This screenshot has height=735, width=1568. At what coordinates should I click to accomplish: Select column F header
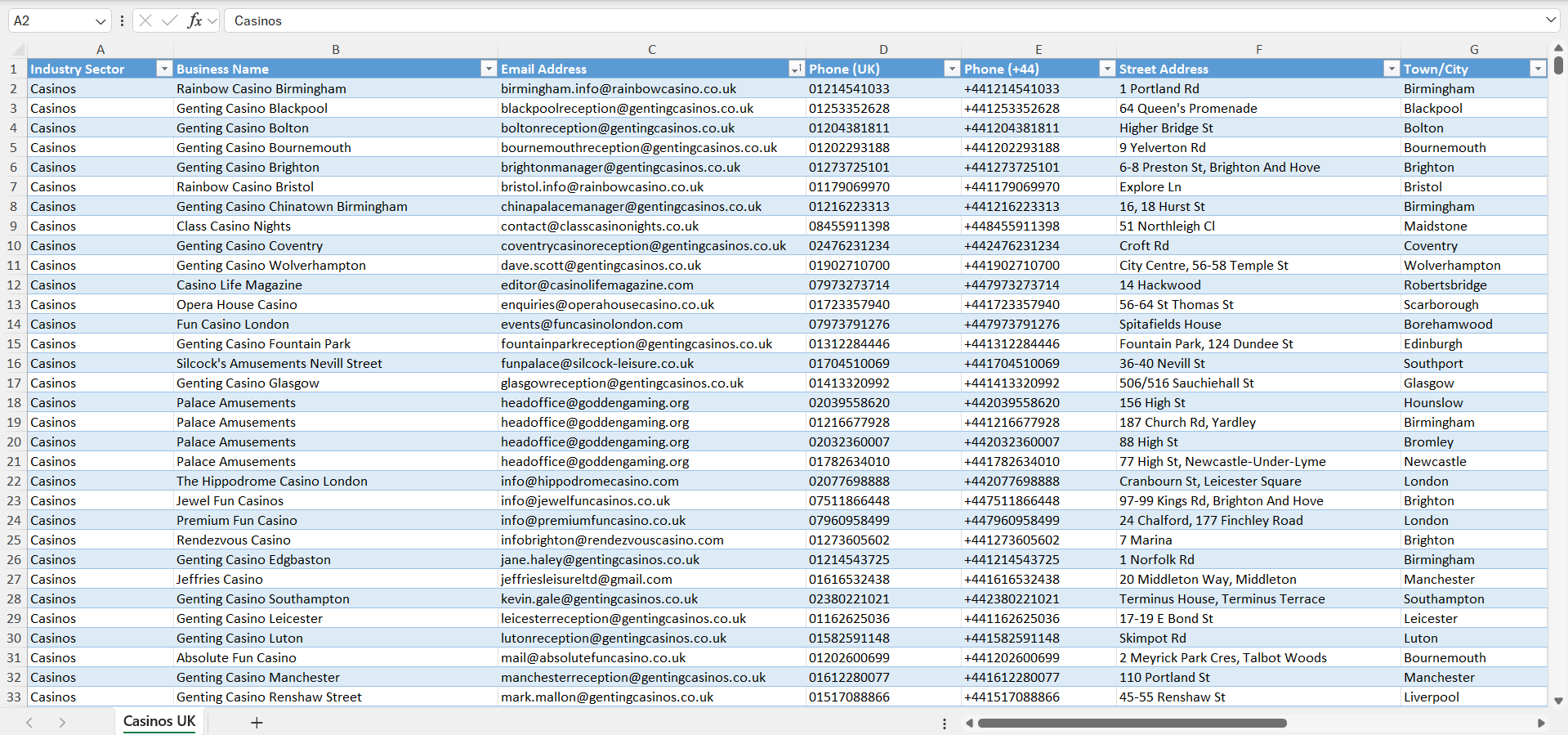pos(1258,50)
